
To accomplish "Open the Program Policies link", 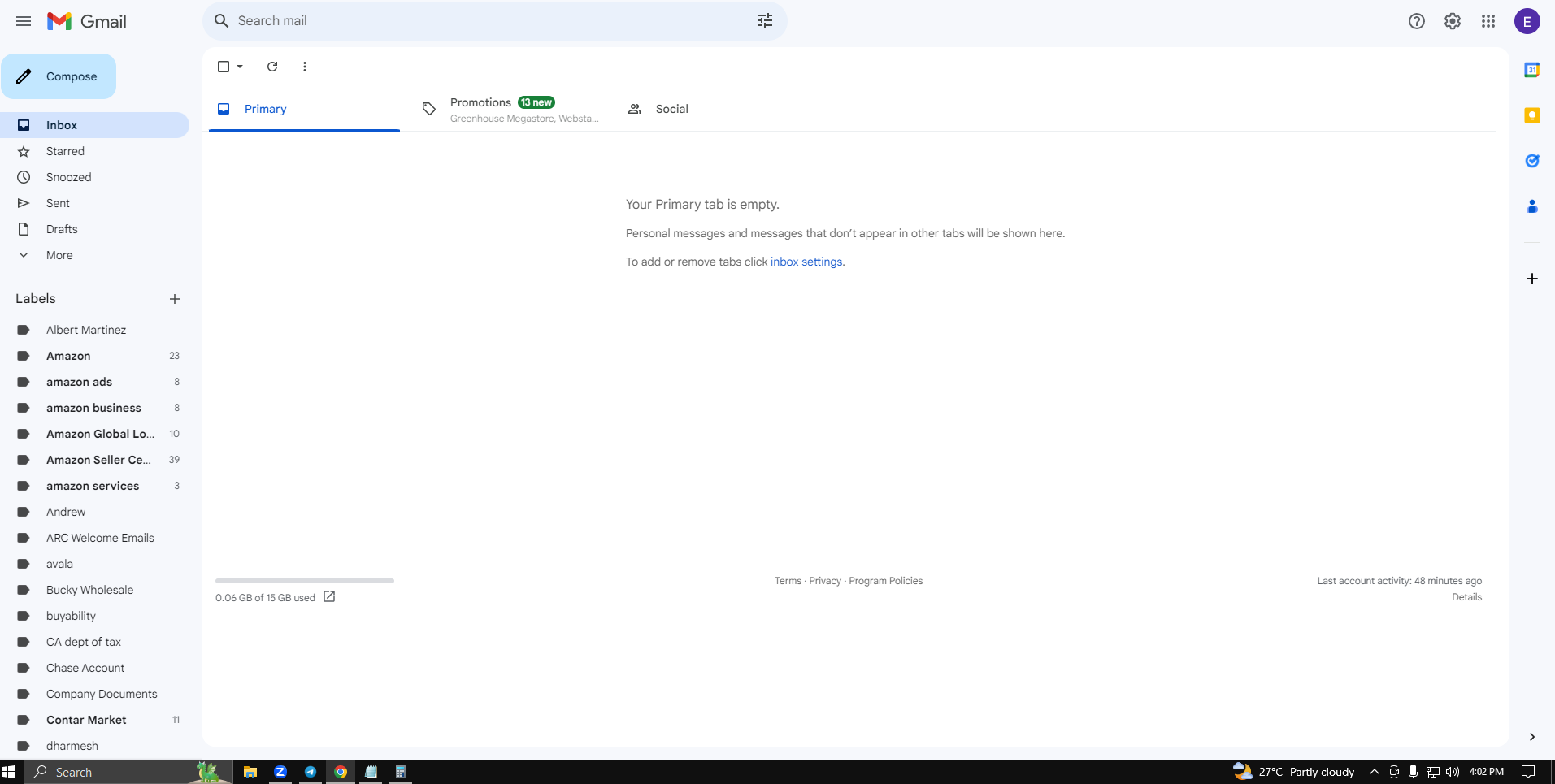I will (x=886, y=581).
